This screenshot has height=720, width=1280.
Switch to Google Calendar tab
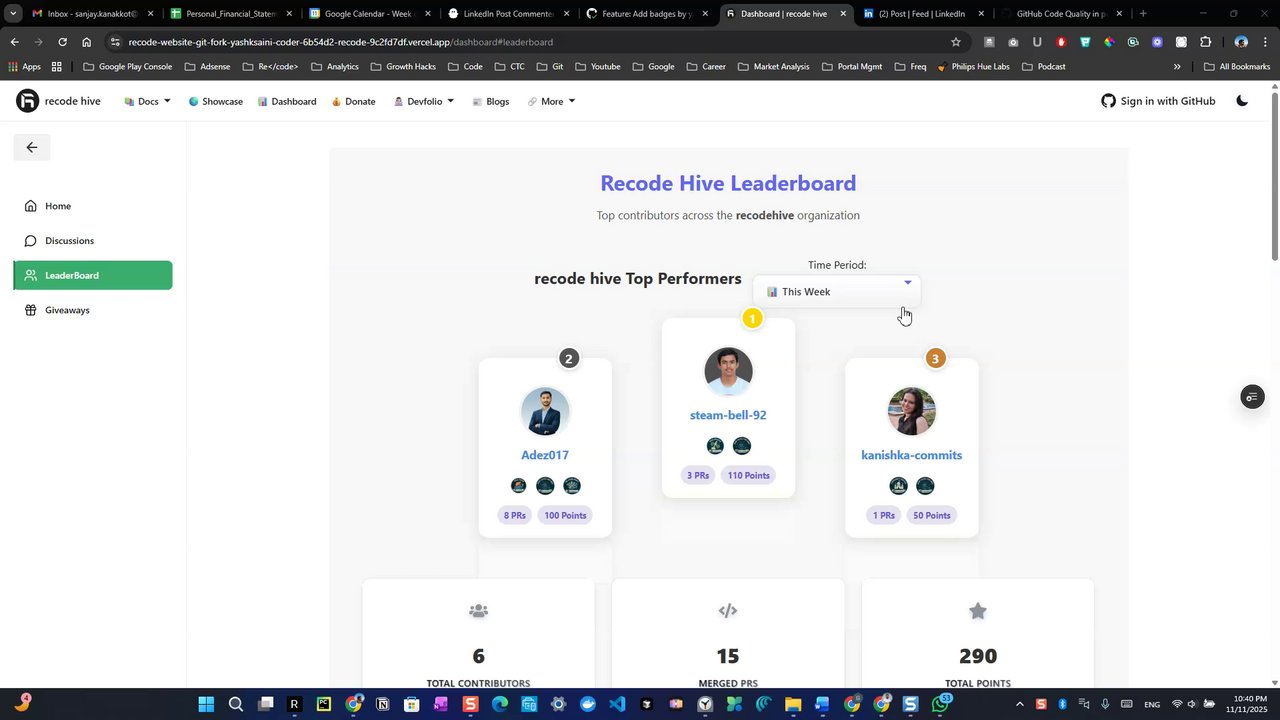(x=368, y=14)
